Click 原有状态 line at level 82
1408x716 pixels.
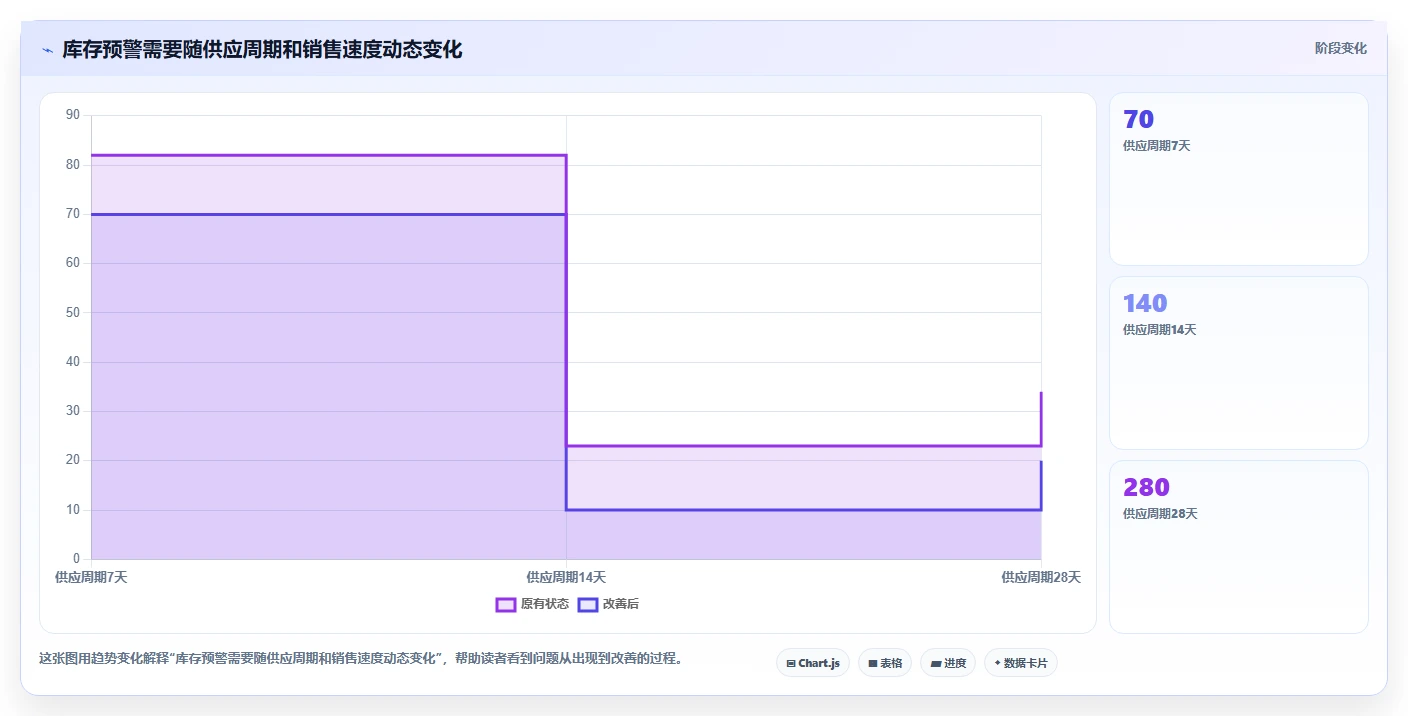(x=328, y=155)
